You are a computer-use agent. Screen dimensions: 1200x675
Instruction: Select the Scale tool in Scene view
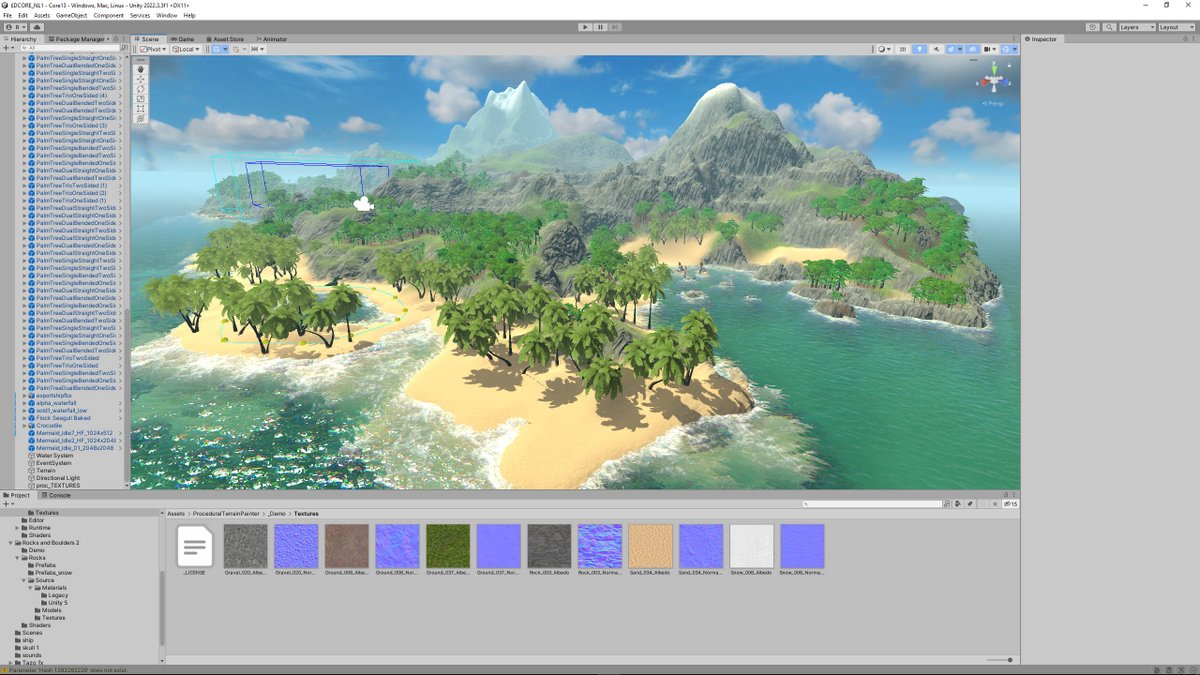pyautogui.click(x=141, y=99)
